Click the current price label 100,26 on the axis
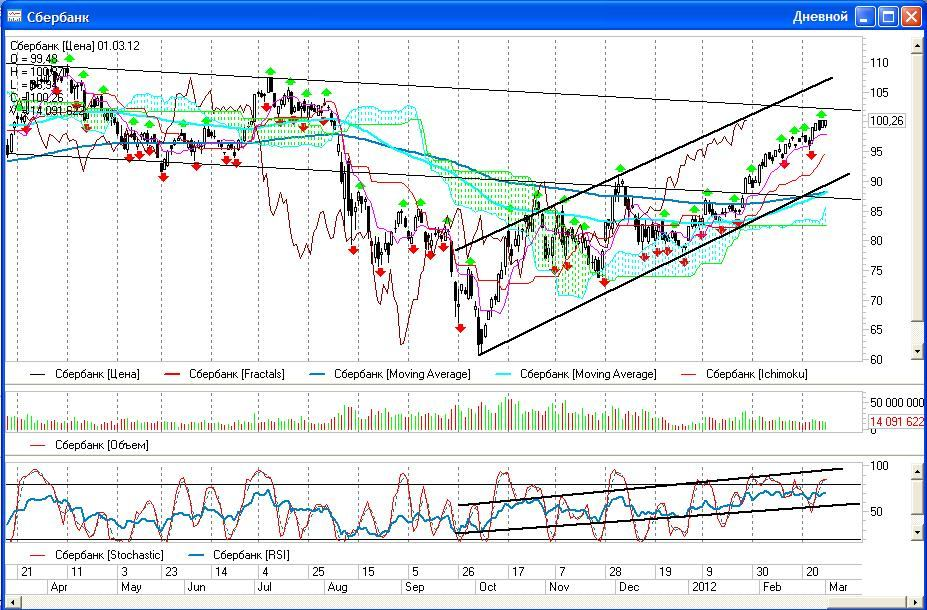The image size is (927, 610). (886, 122)
